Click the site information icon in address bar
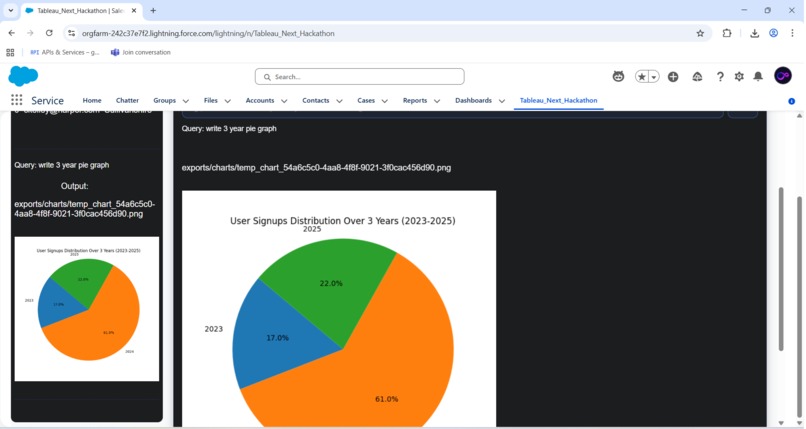The image size is (806, 429). pos(71,33)
